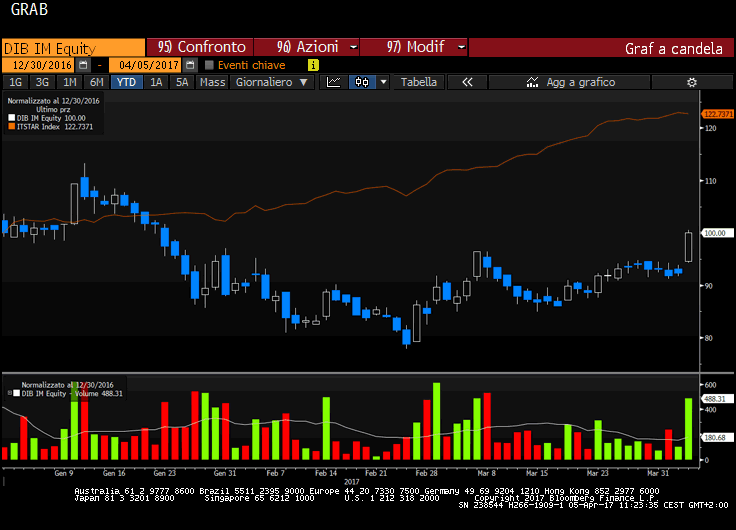Select the candlestick chart icon
Screen dimensions: 736x530
coord(361,82)
